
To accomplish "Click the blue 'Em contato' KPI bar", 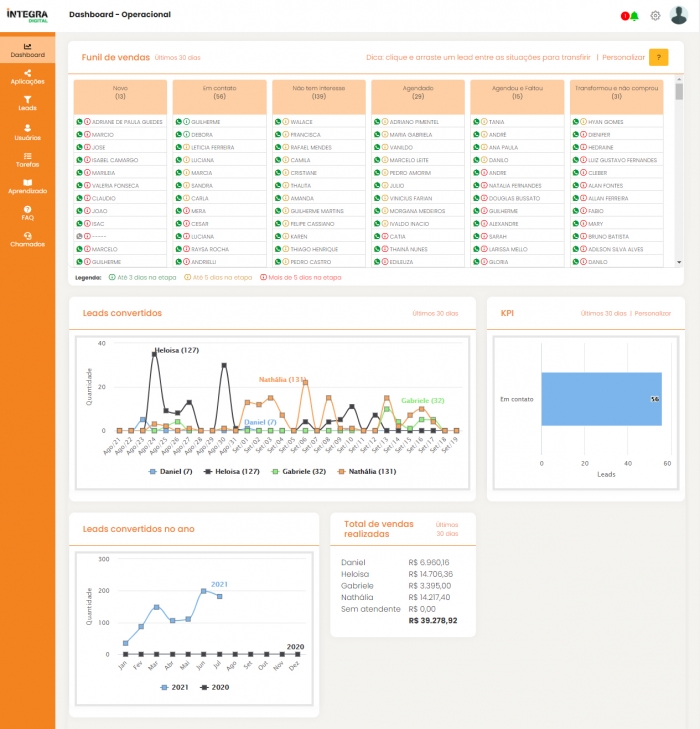I will tap(601, 399).
